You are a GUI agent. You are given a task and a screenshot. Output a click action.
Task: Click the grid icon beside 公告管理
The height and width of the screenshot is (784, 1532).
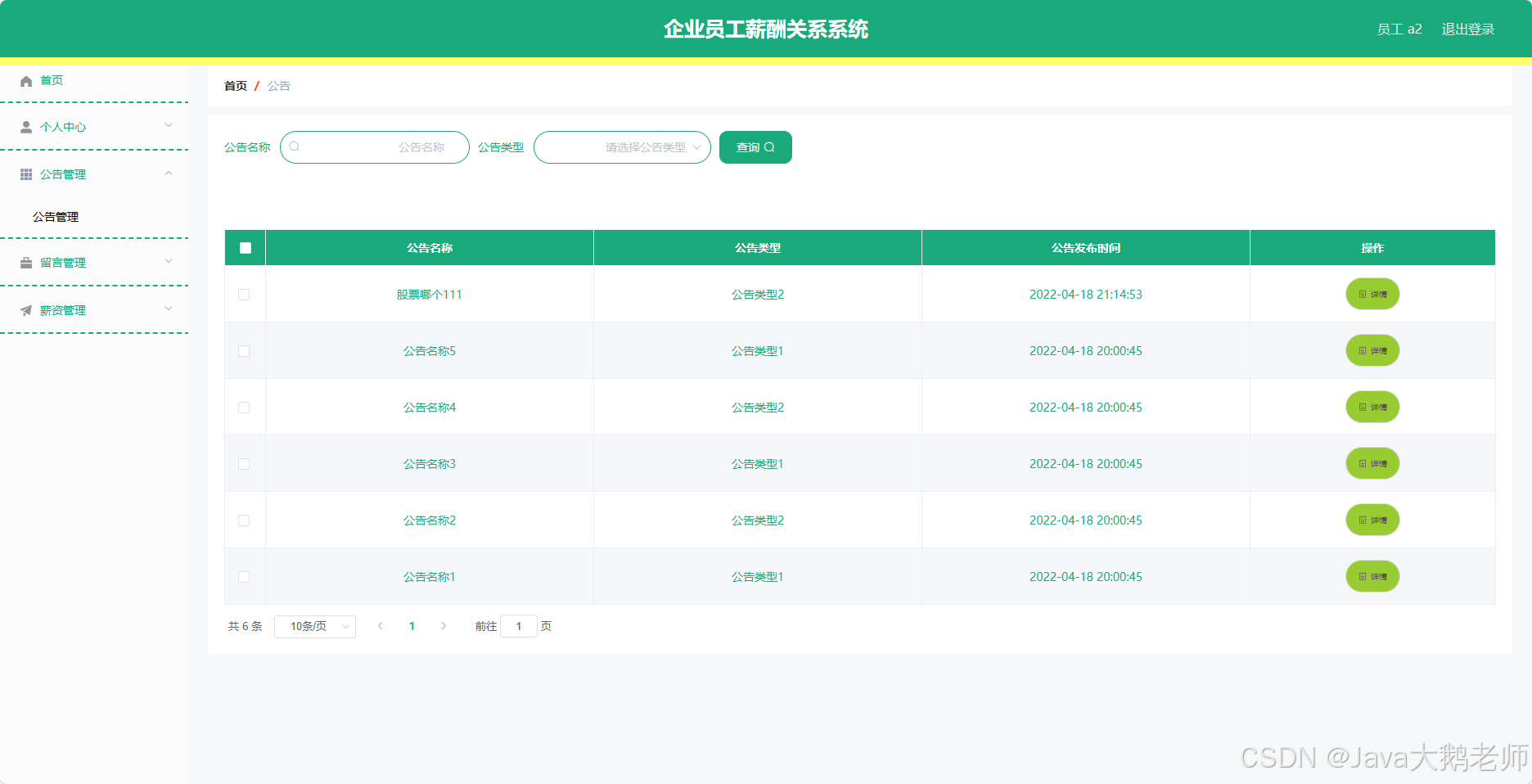click(x=26, y=174)
